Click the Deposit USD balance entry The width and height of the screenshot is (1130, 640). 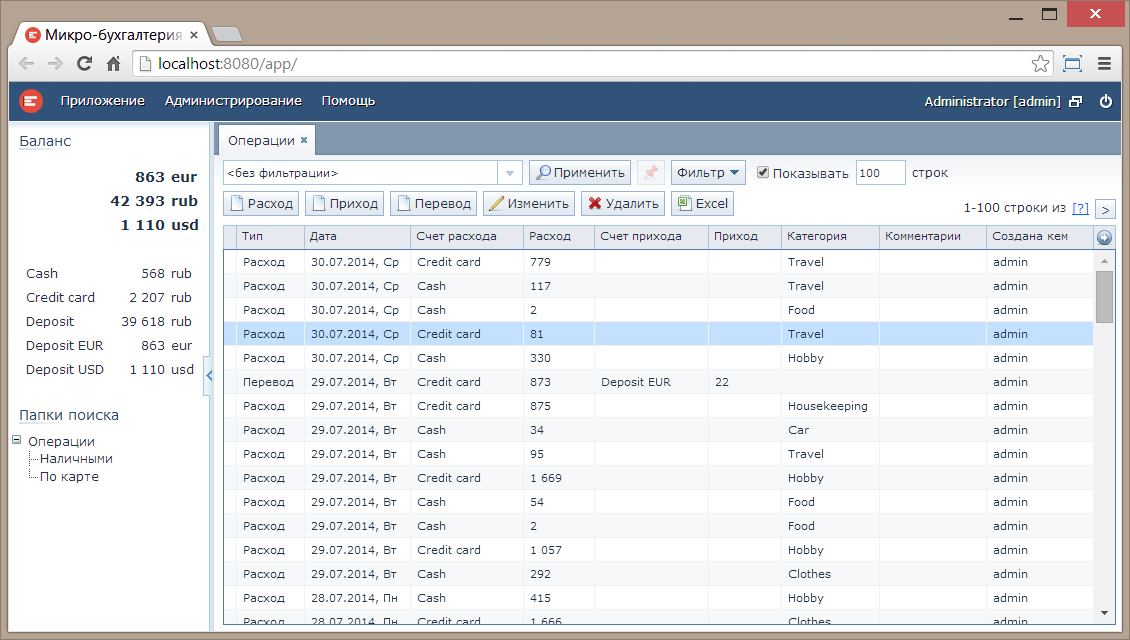click(110, 369)
